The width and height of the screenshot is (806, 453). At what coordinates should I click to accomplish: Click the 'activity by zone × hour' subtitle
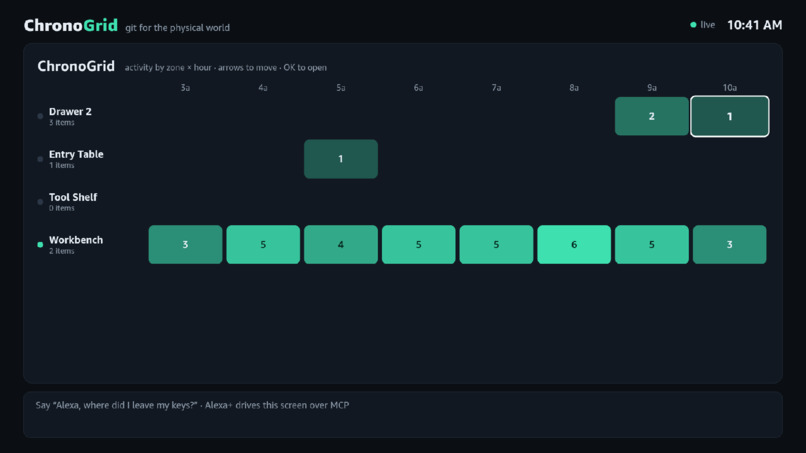(168, 67)
